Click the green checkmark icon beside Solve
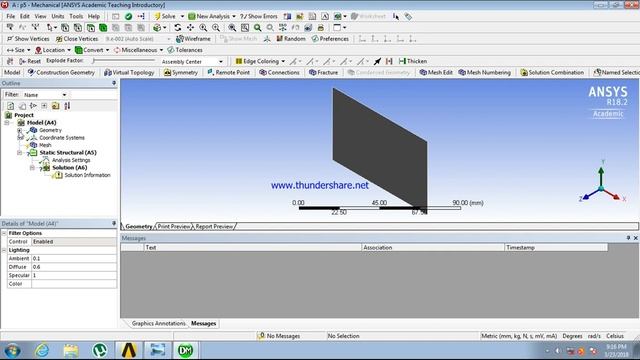The width and height of the screenshot is (640, 360). [x=129, y=16]
